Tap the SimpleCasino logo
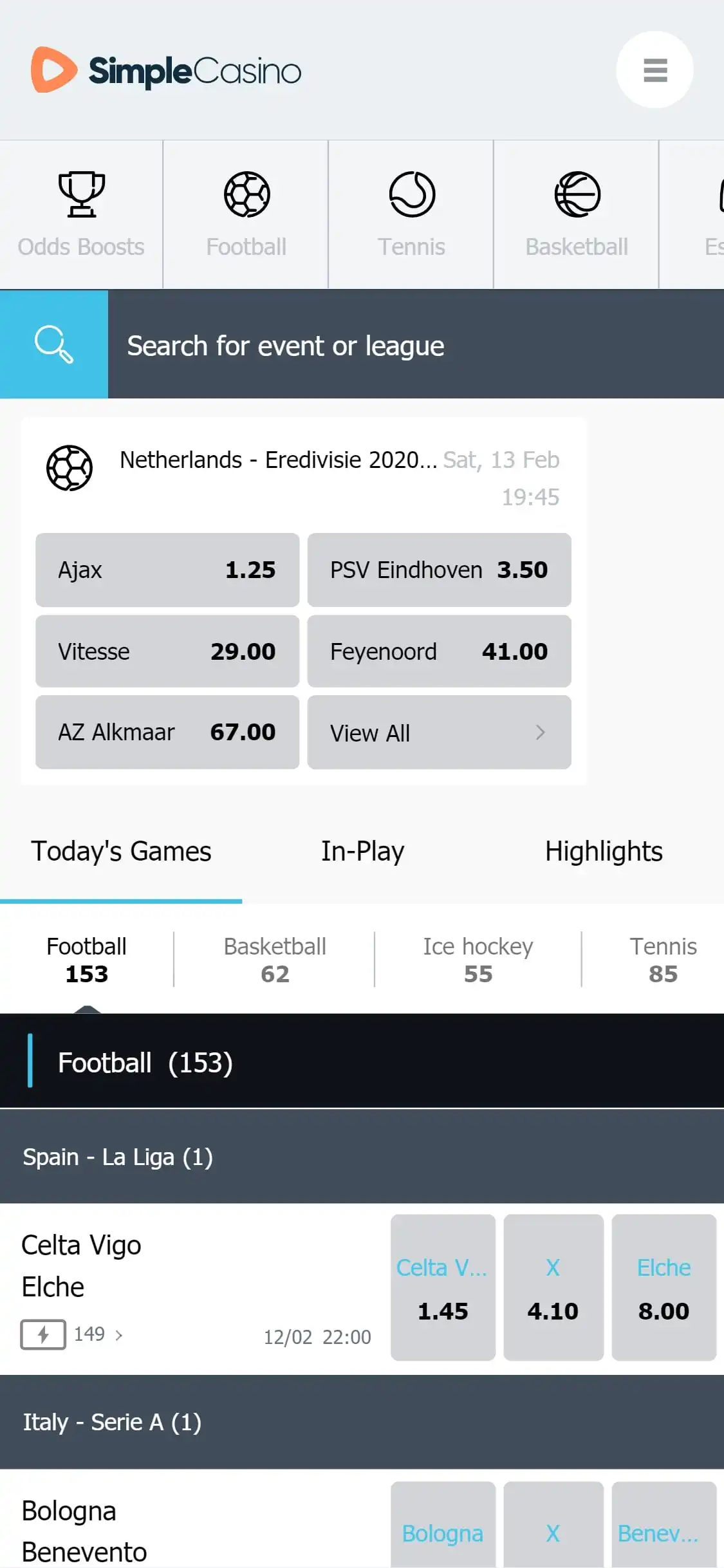Image resolution: width=724 pixels, height=1568 pixels. 166,70
